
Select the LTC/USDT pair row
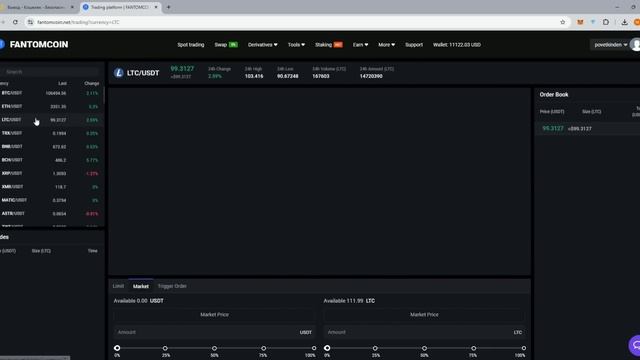pos(51,120)
